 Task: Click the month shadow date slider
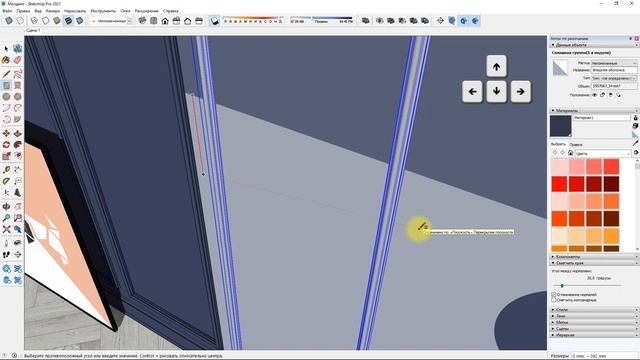(252, 20)
